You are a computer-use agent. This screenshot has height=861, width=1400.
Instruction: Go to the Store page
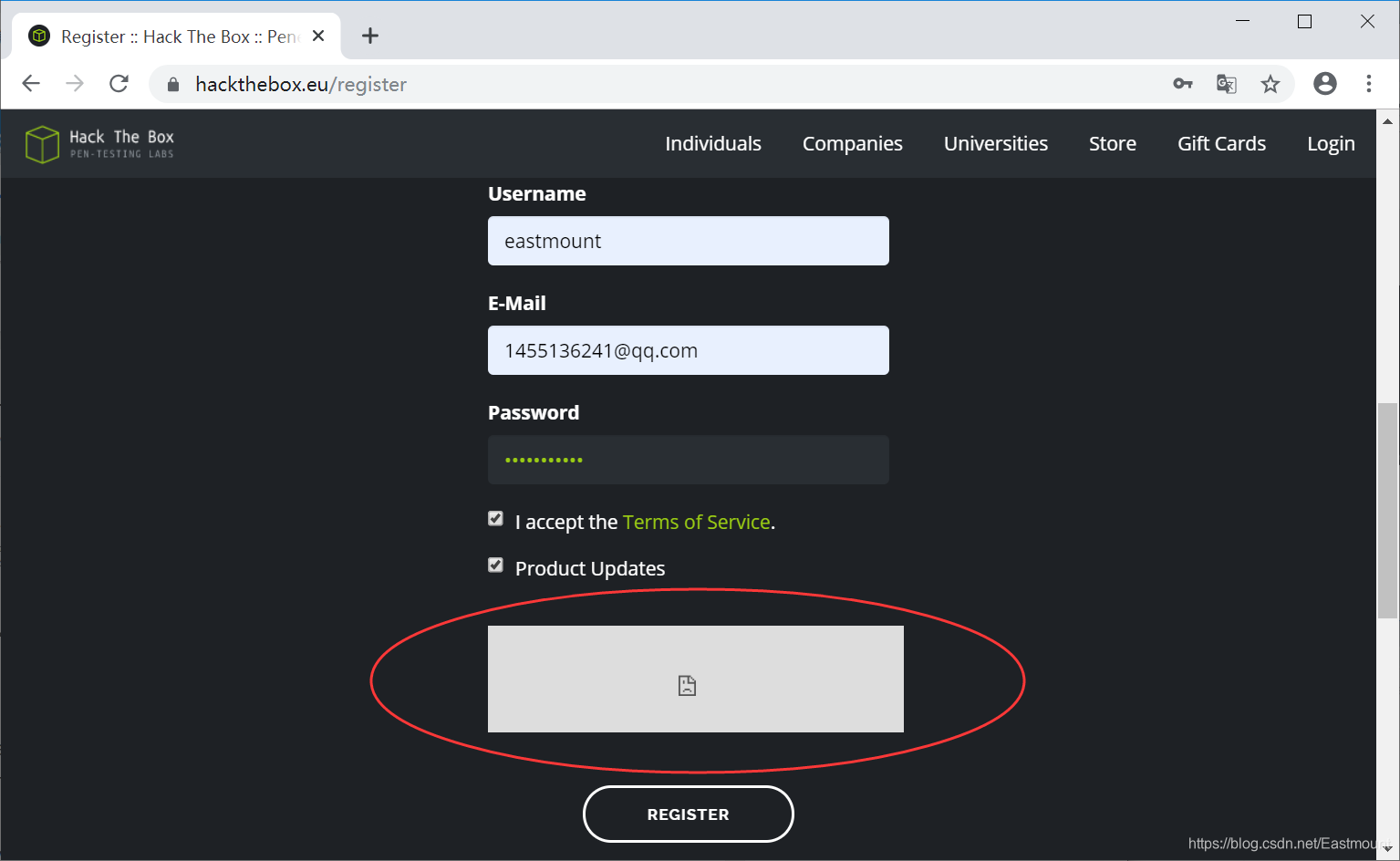coord(1113,143)
